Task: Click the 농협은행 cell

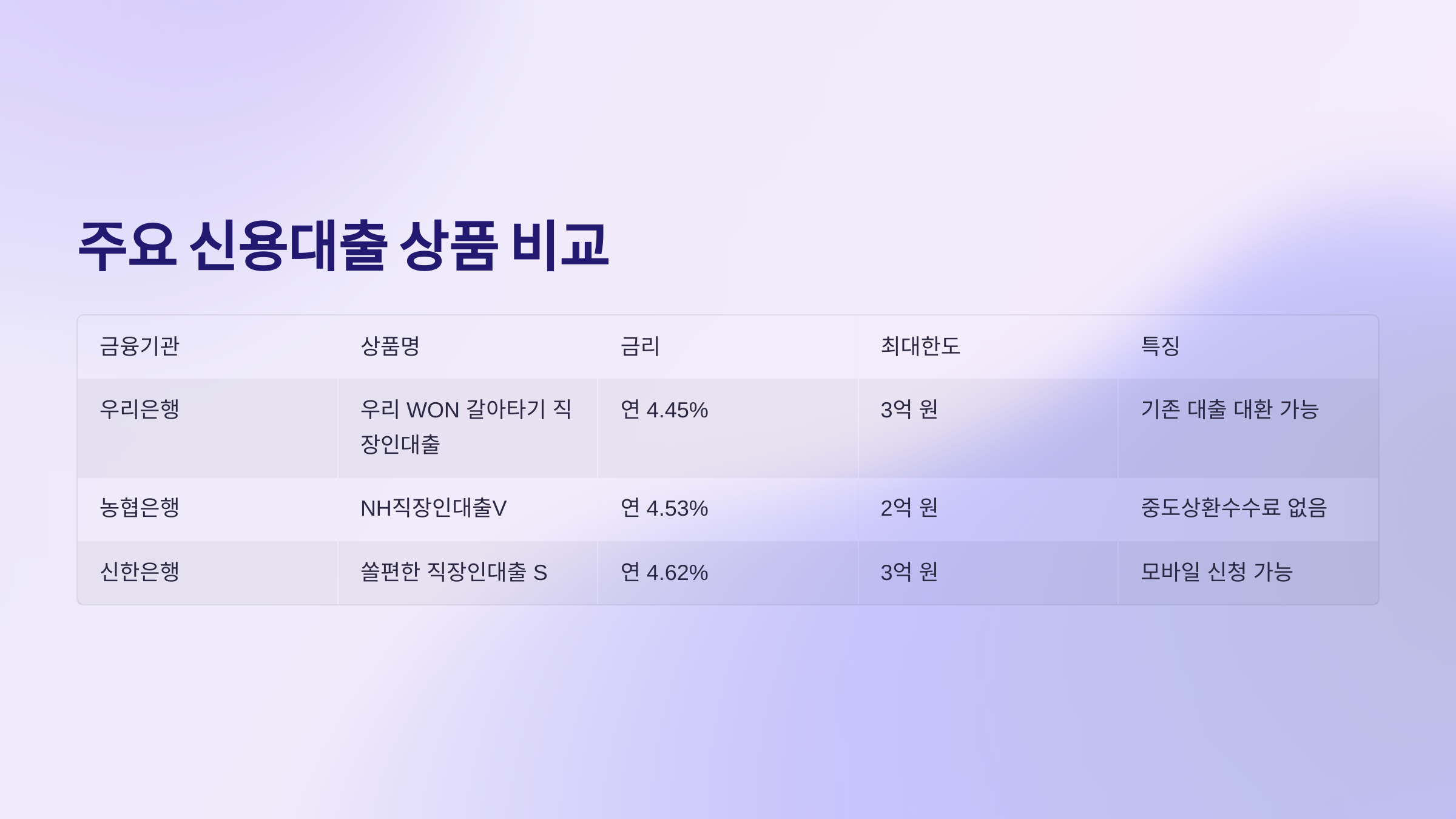Action: pyautogui.click(x=140, y=508)
